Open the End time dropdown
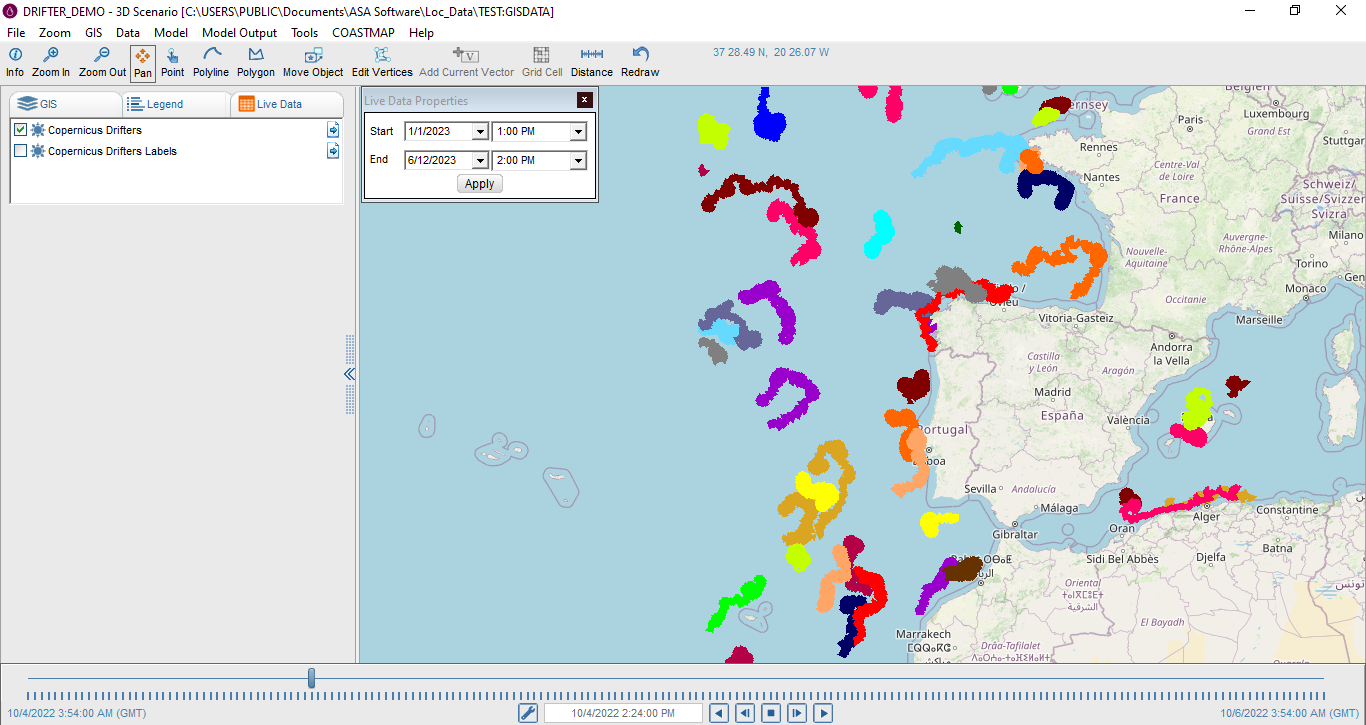Viewport: 1366px width, 725px height. pyautogui.click(x=578, y=161)
